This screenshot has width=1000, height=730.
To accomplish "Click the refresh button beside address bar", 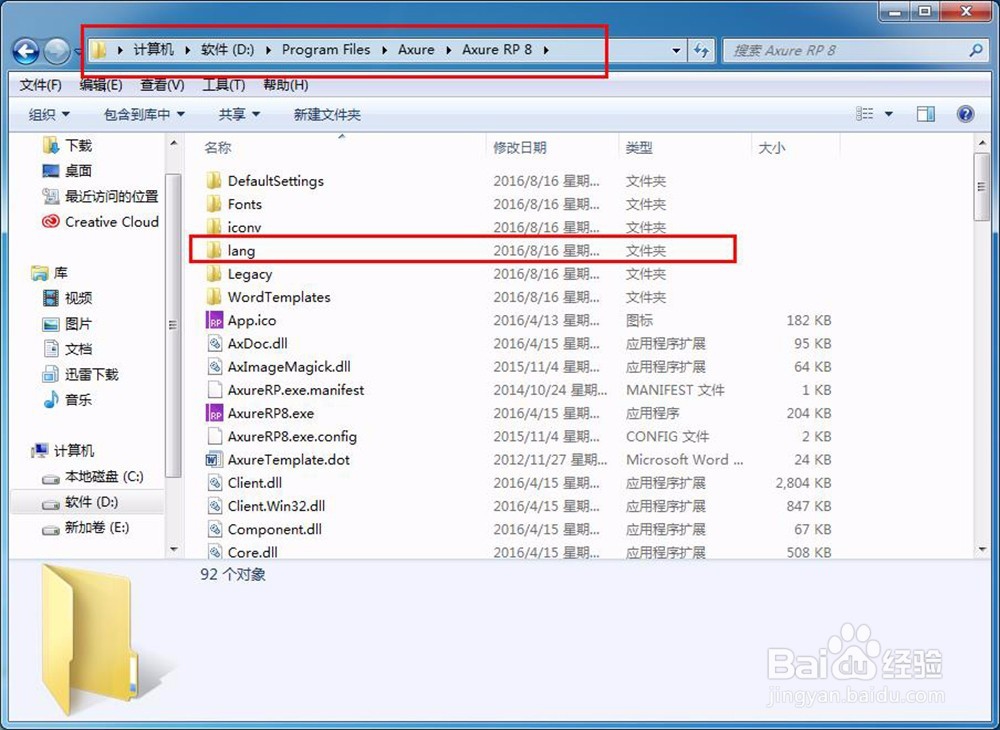I will point(702,50).
